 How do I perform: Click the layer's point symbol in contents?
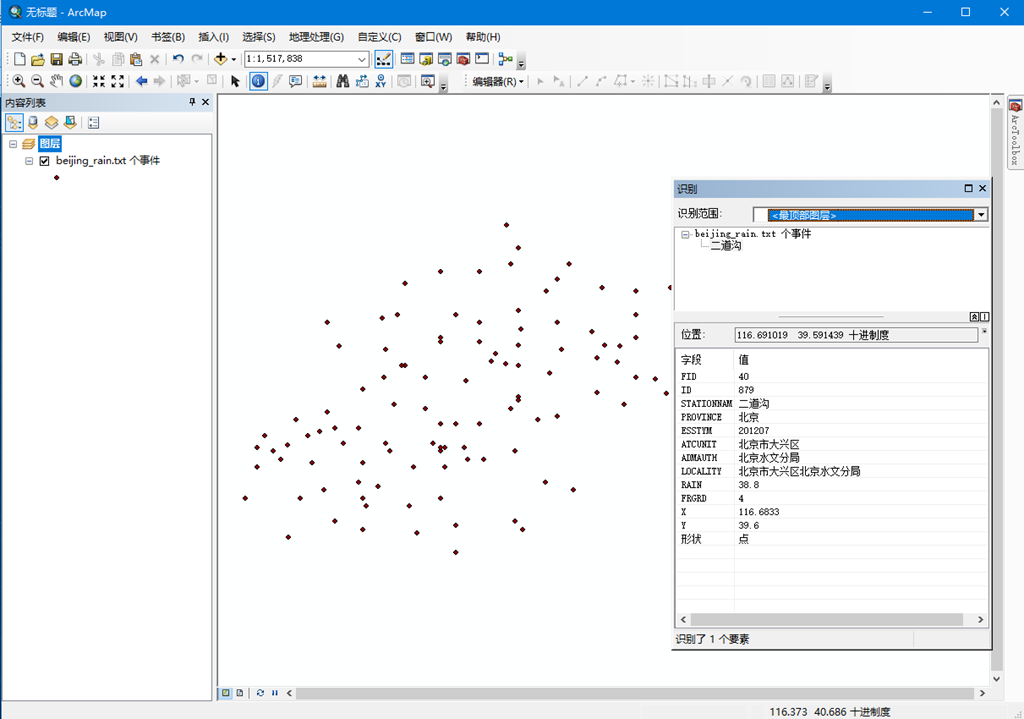(57, 178)
